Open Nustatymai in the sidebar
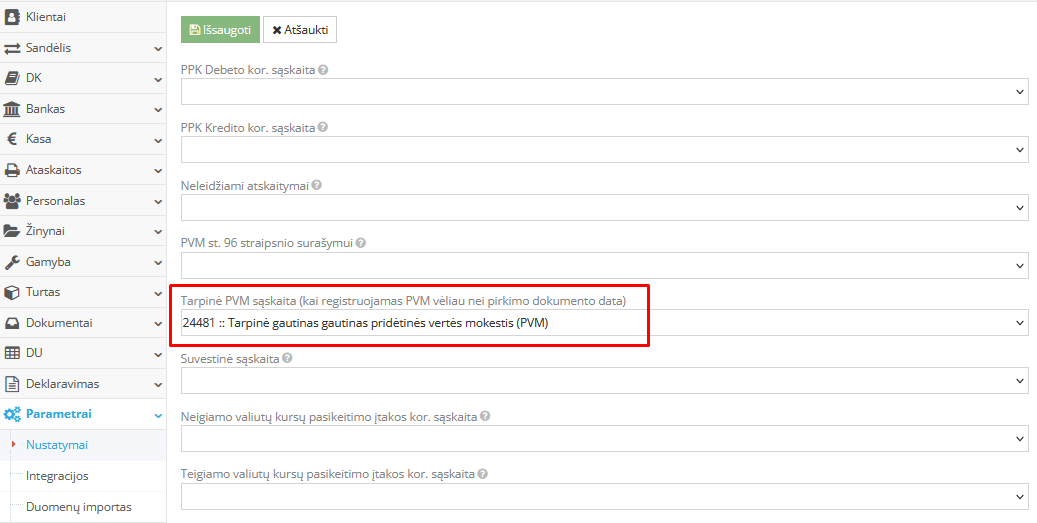Viewport: 1037px width, 523px height. pyautogui.click(x=57, y=445)
